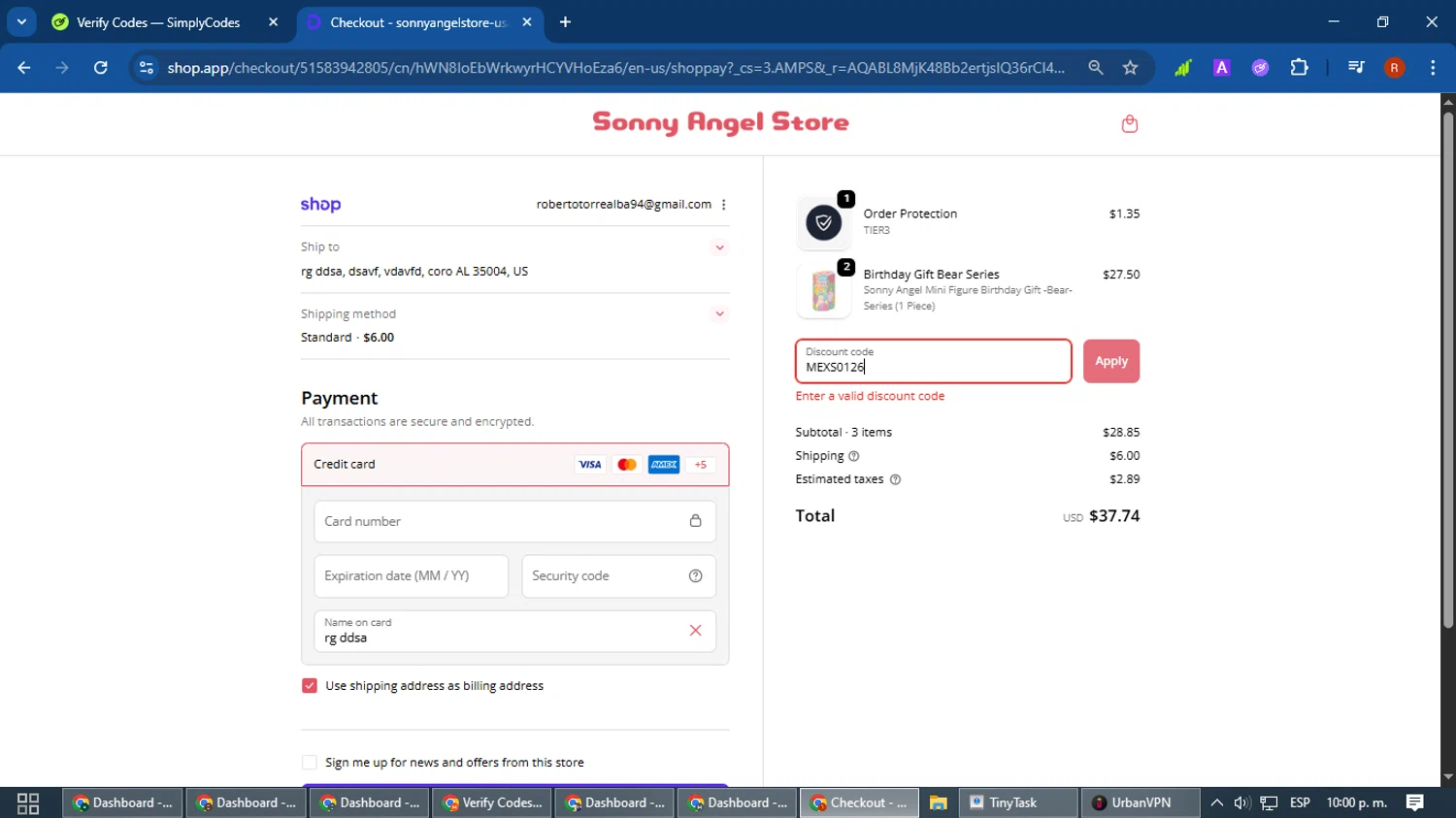Click the lock icon in Card number field

(695, 521)
